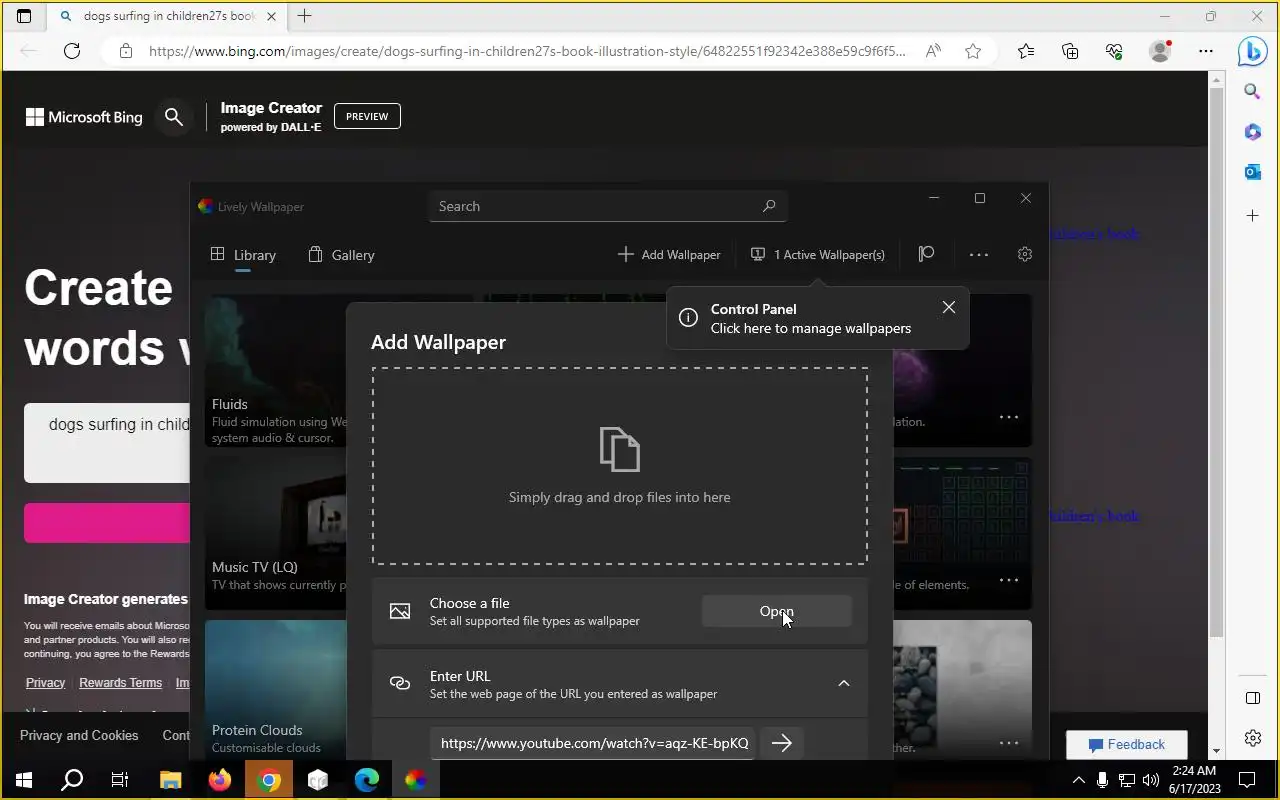Click the Lively Wallpaper taskbar icon

coord(415,780)
